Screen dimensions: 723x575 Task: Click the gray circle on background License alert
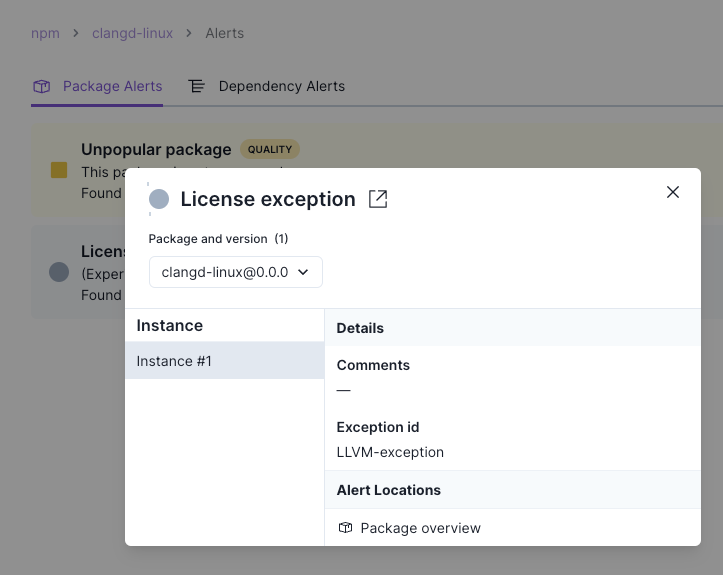pos(59,271)
